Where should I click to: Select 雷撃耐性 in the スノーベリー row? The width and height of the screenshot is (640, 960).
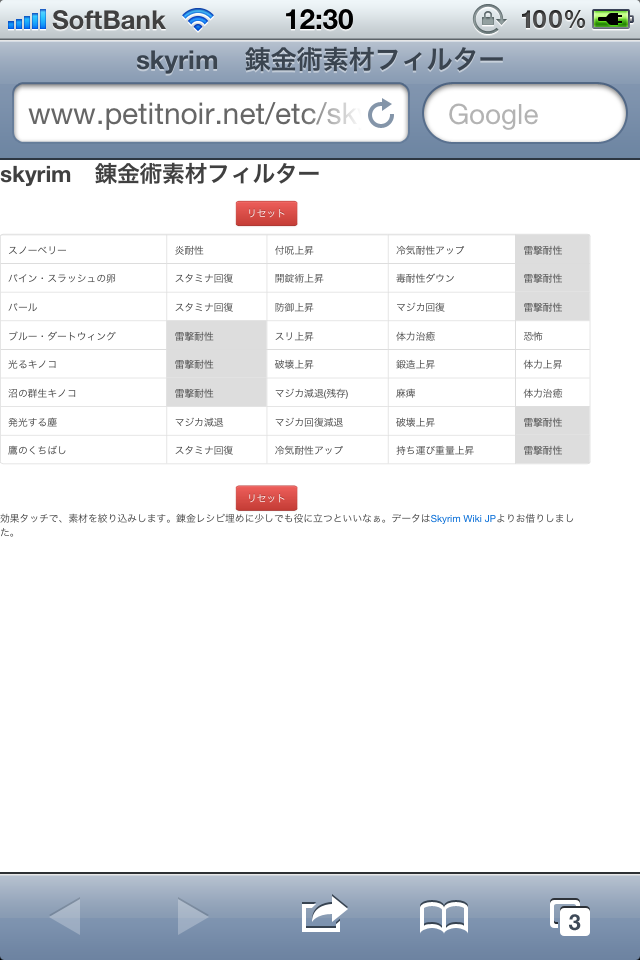[x=552, y=250]
